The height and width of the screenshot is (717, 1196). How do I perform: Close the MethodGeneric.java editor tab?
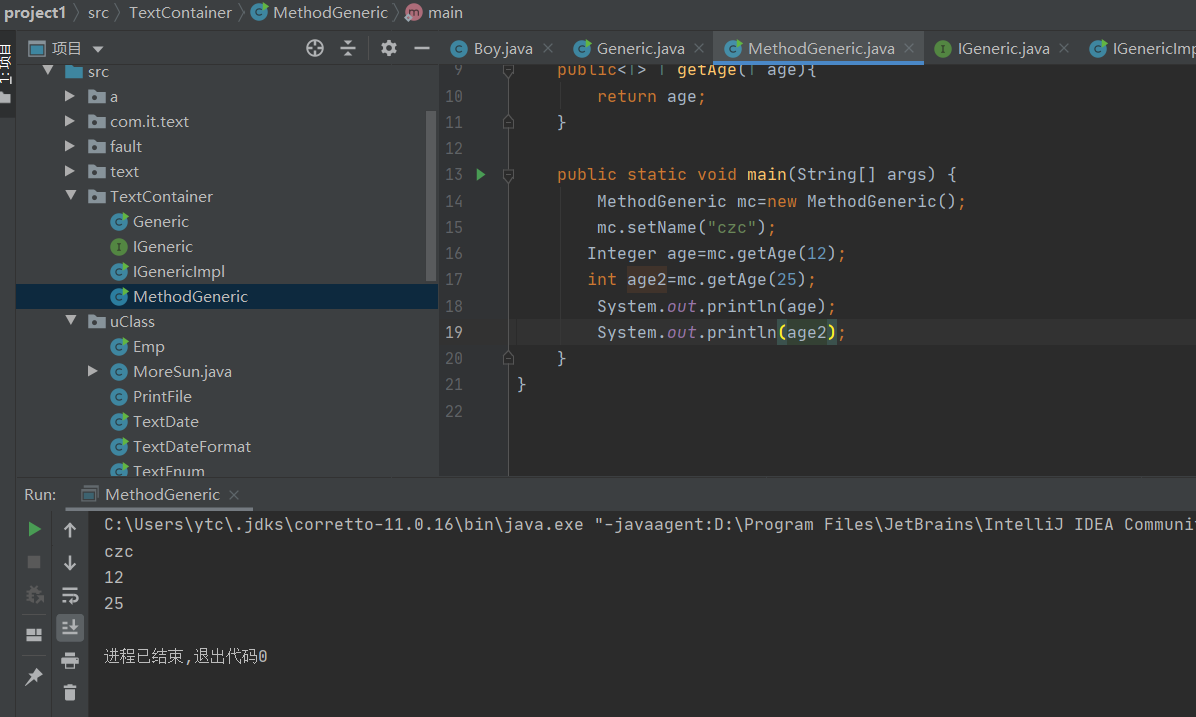[x=909, y=48]
